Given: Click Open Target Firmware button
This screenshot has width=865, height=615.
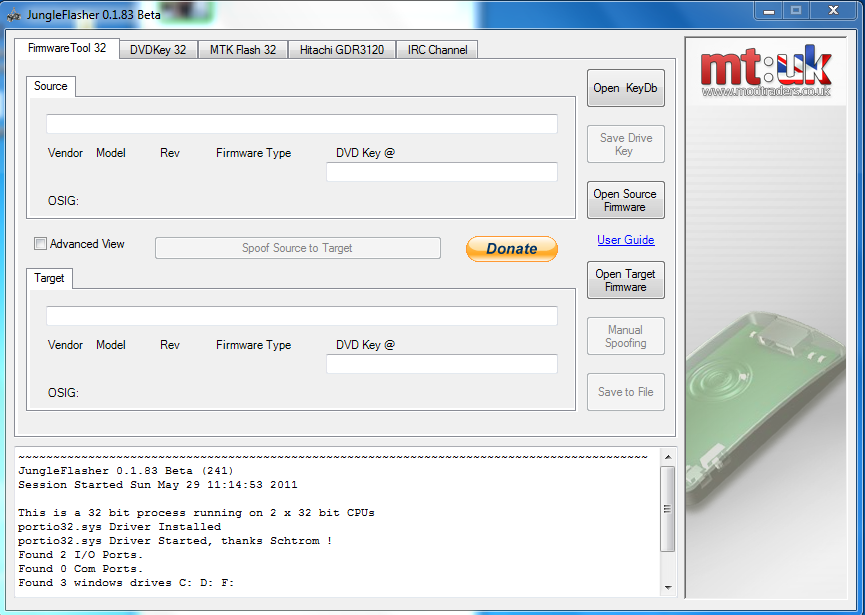Looking at the screenshot, I should coord(626,280).
